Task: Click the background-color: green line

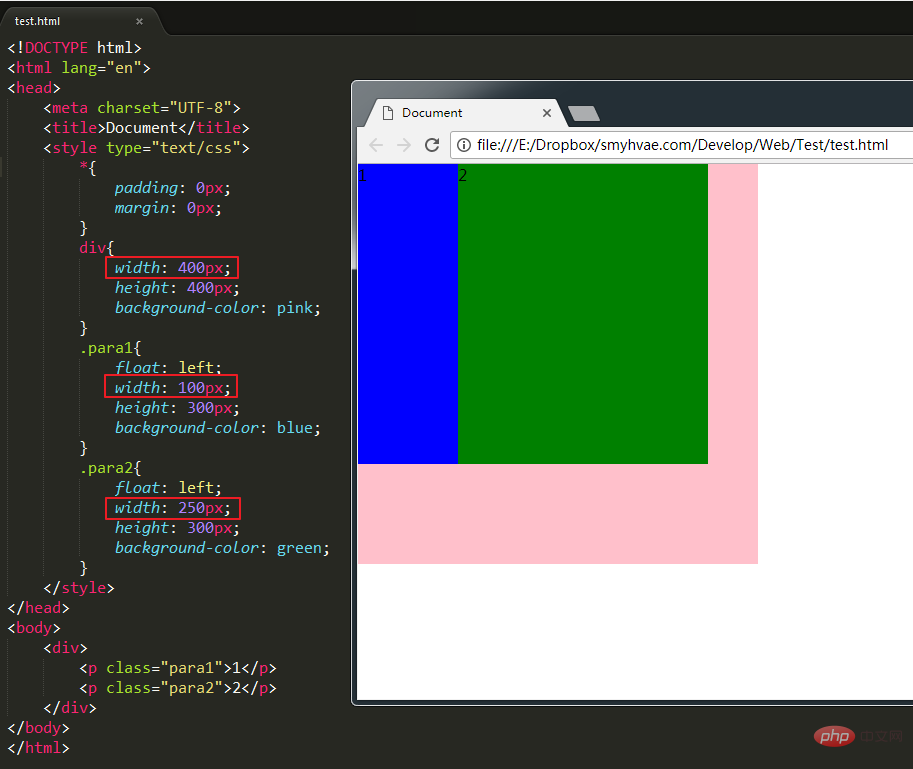Action: point(222,548)
